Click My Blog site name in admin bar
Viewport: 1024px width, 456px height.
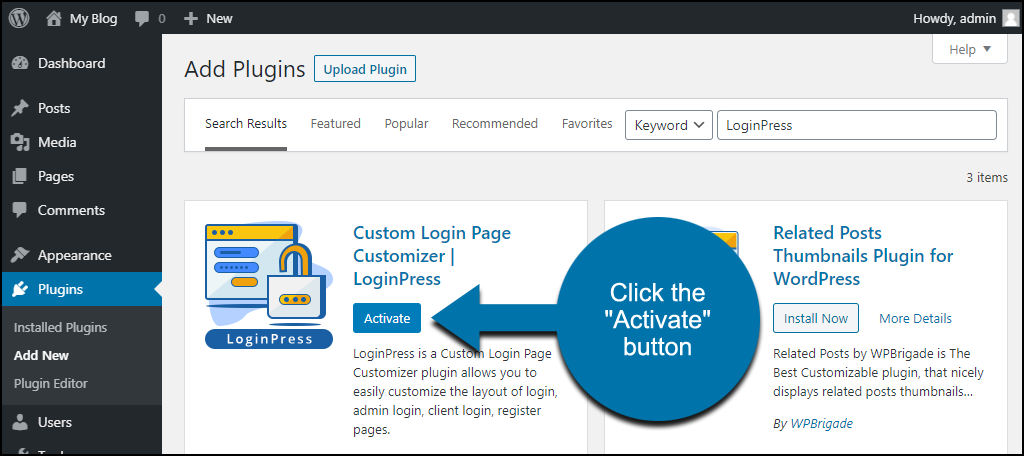[x=93, y=19]
